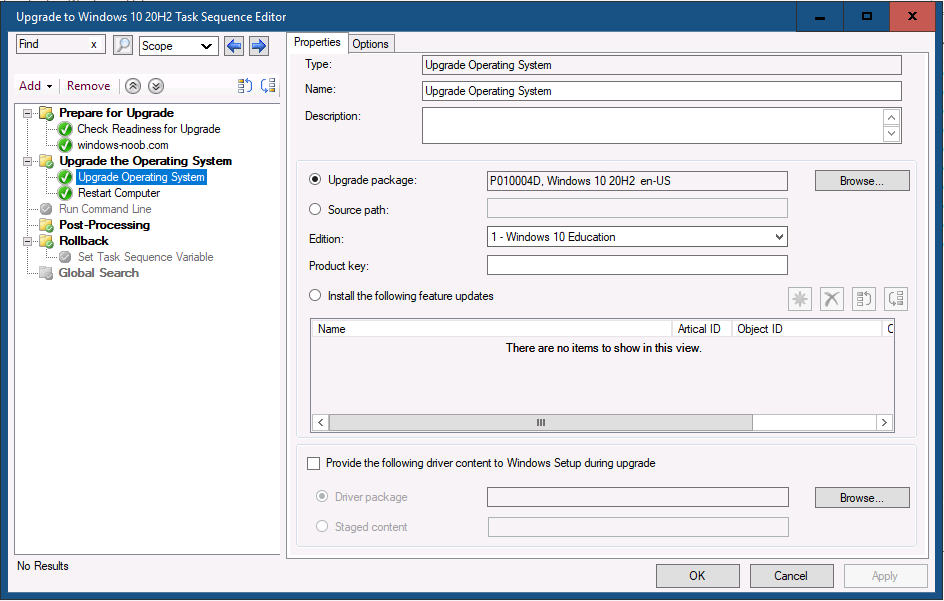Click the Post-Processing folder icon
944x601 pixels.
click(x=46, y=225)
